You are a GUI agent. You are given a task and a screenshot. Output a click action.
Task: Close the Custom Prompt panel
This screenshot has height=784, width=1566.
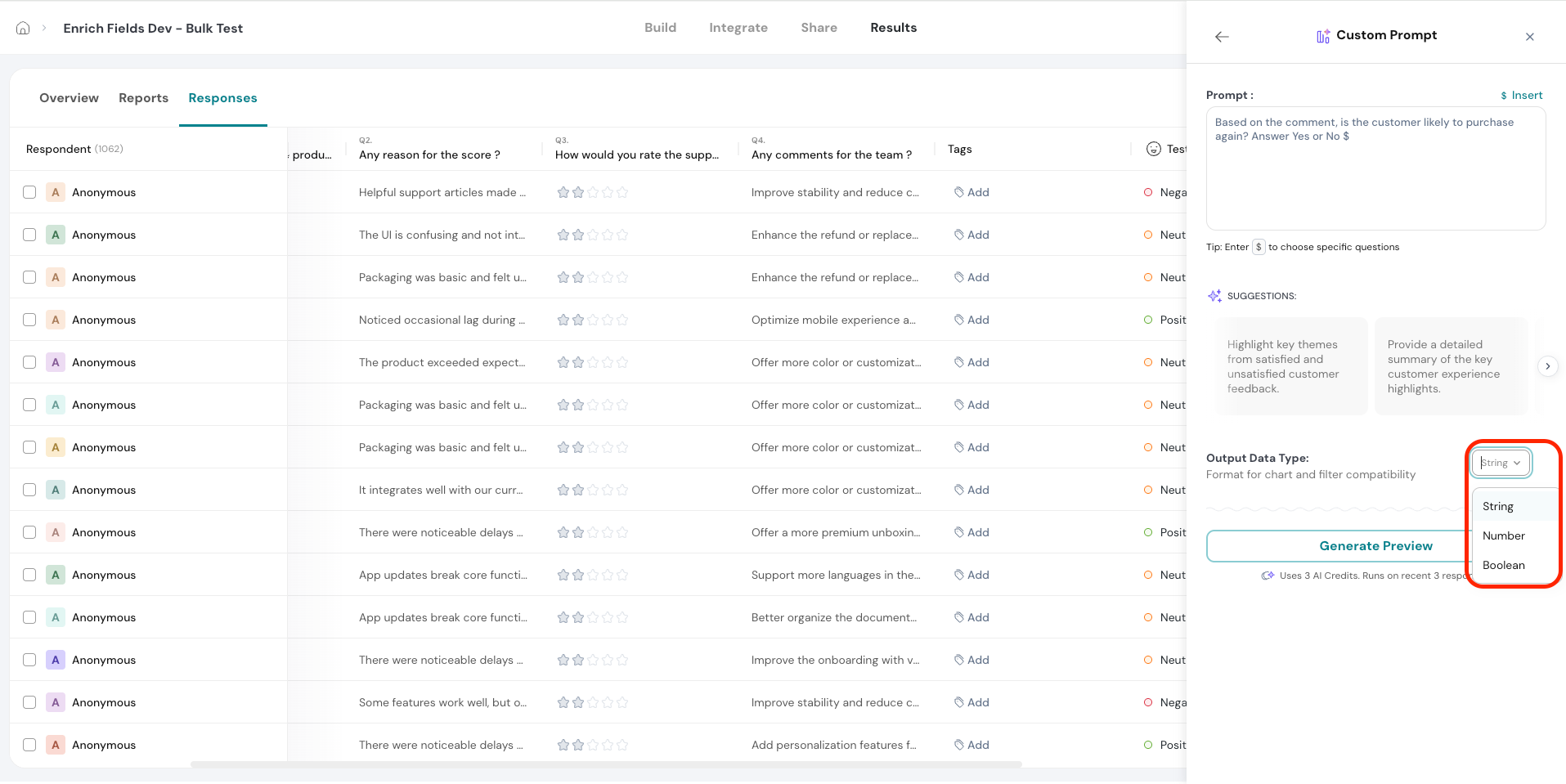1529,37
